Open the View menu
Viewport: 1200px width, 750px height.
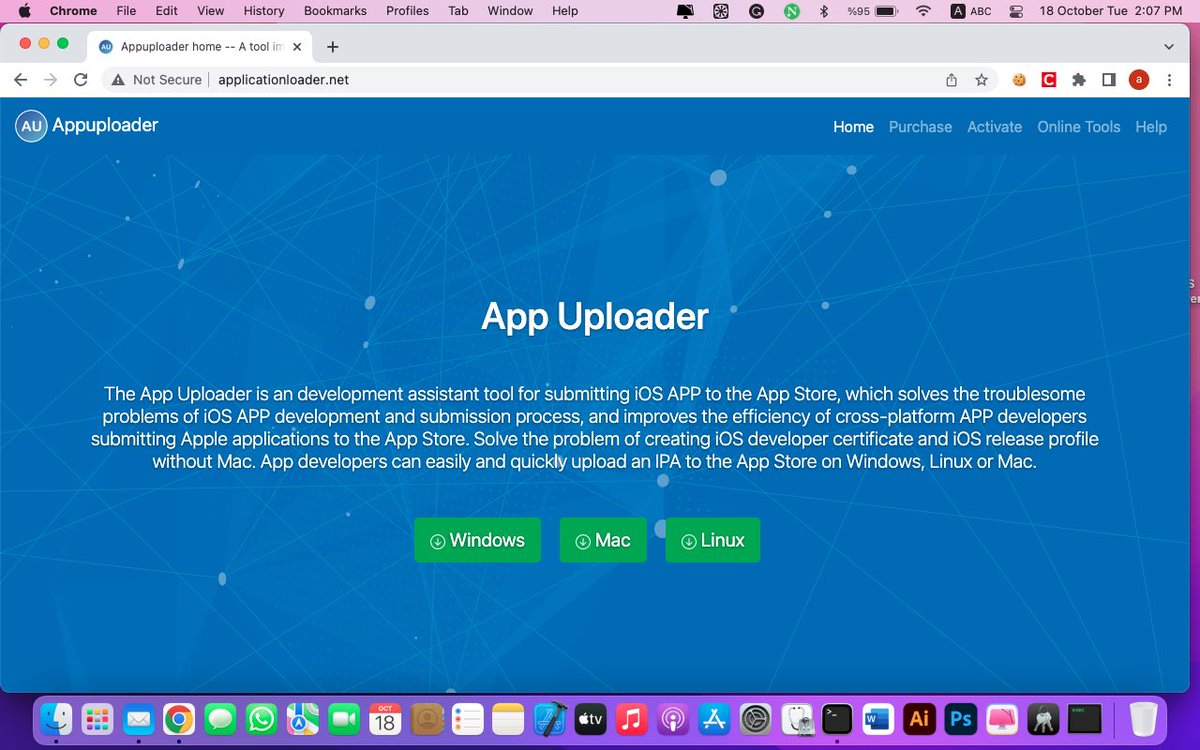click(x=210, y=11)
